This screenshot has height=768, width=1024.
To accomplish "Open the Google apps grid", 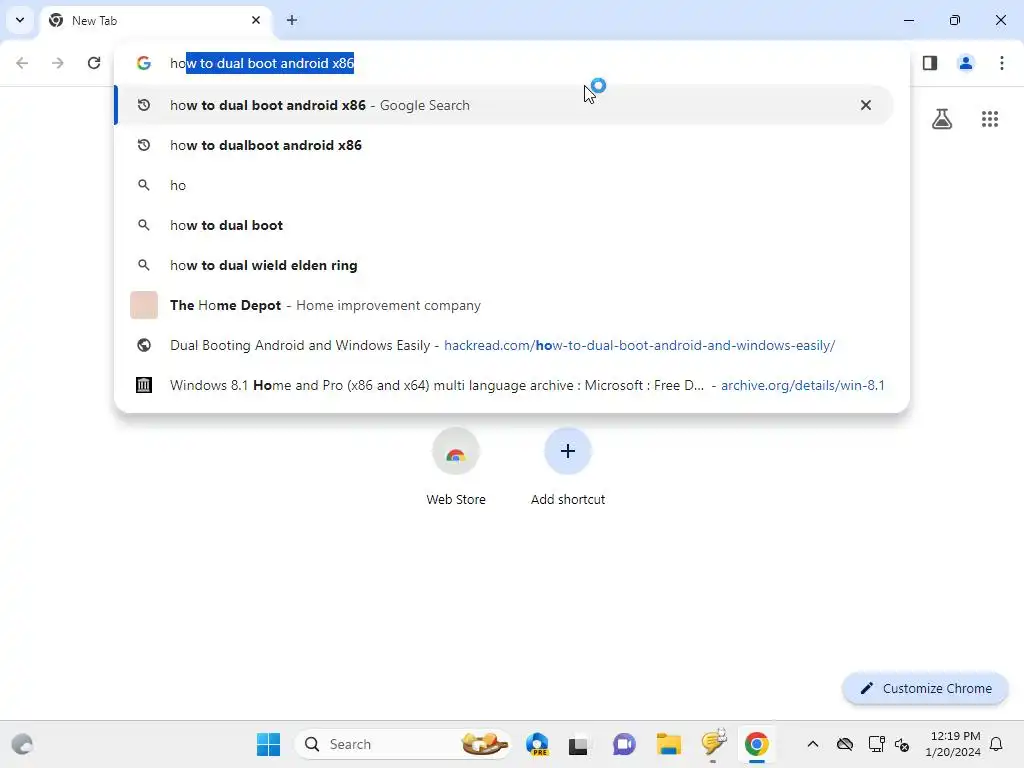I will point(990,119).
